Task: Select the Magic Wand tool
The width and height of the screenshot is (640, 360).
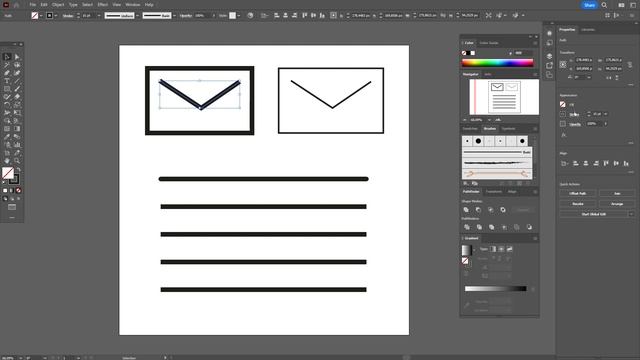Action: [7, 65]
